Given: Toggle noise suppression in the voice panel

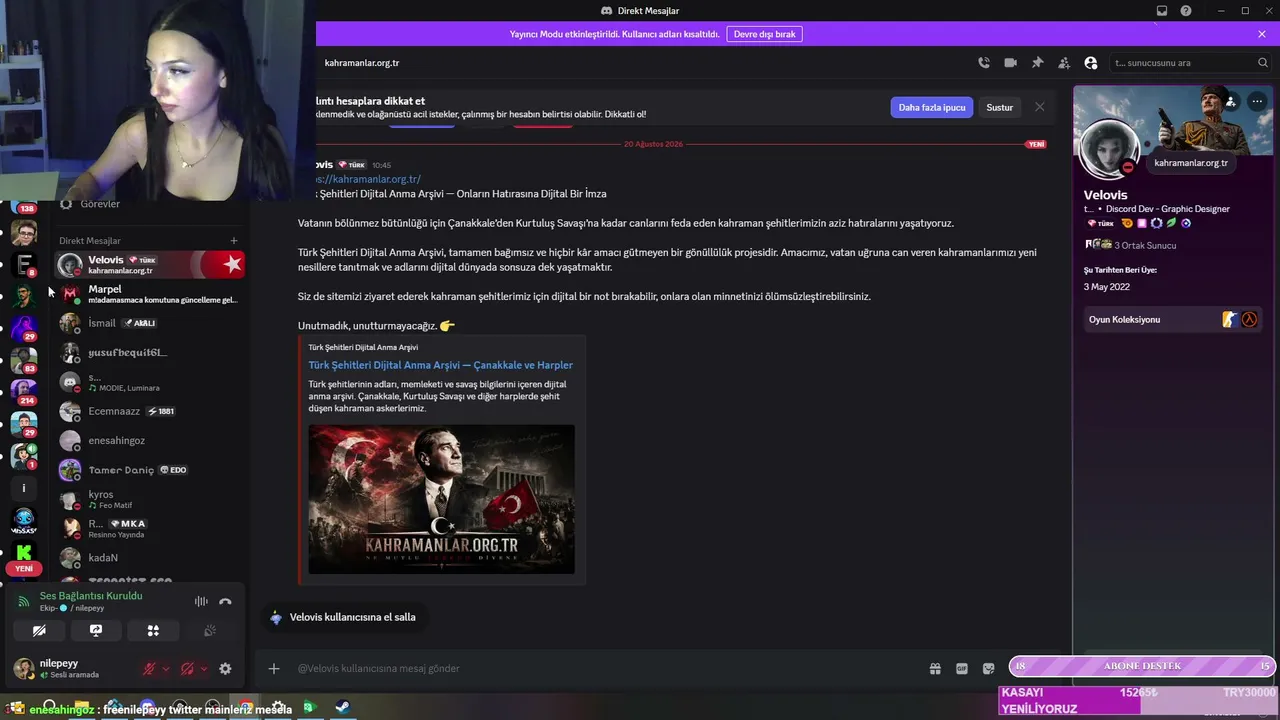Looking at the screenshot, I should tap(201, 601).
